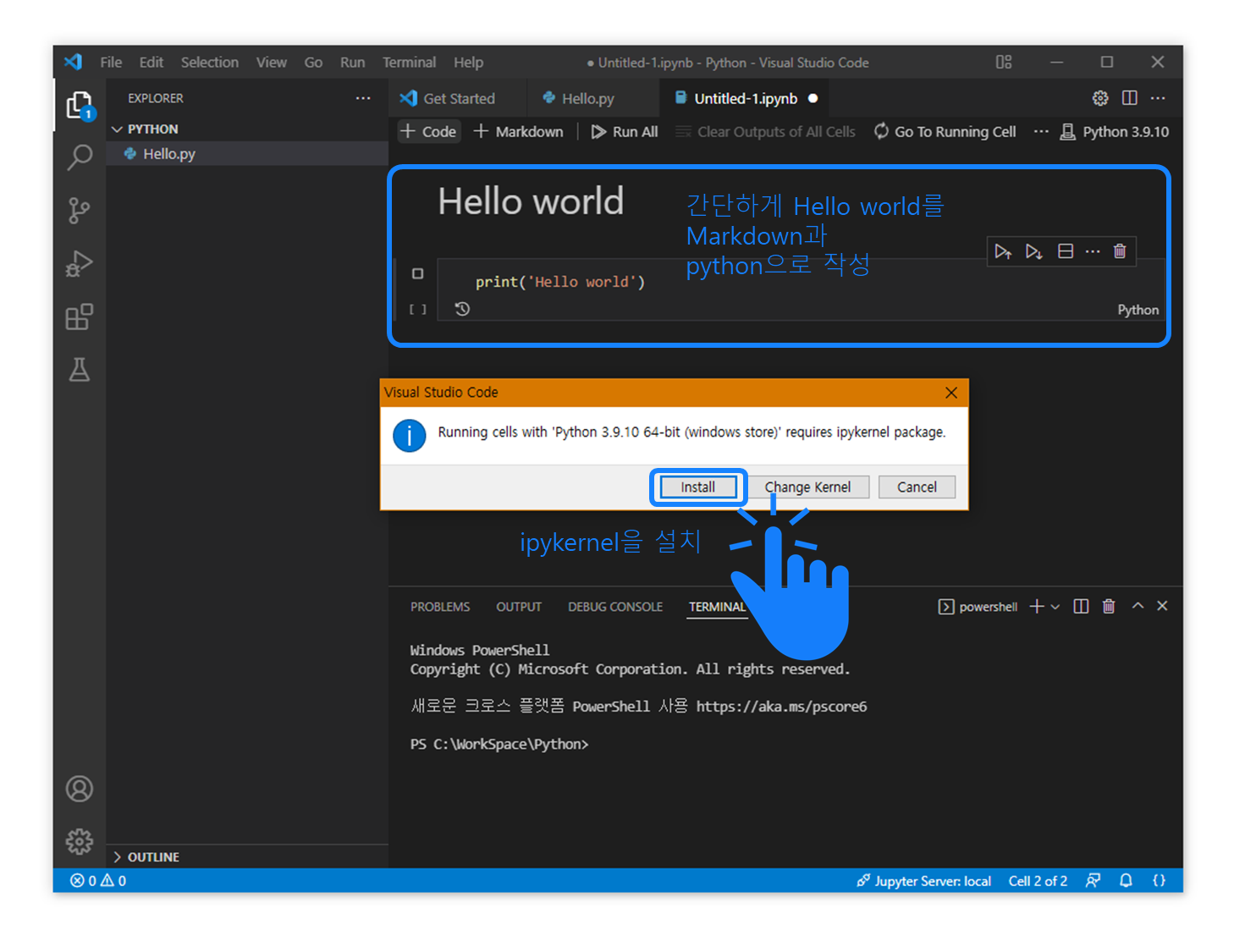Click the feedback icon in status bar
1234x952 pixels.
coord(1094,880)
